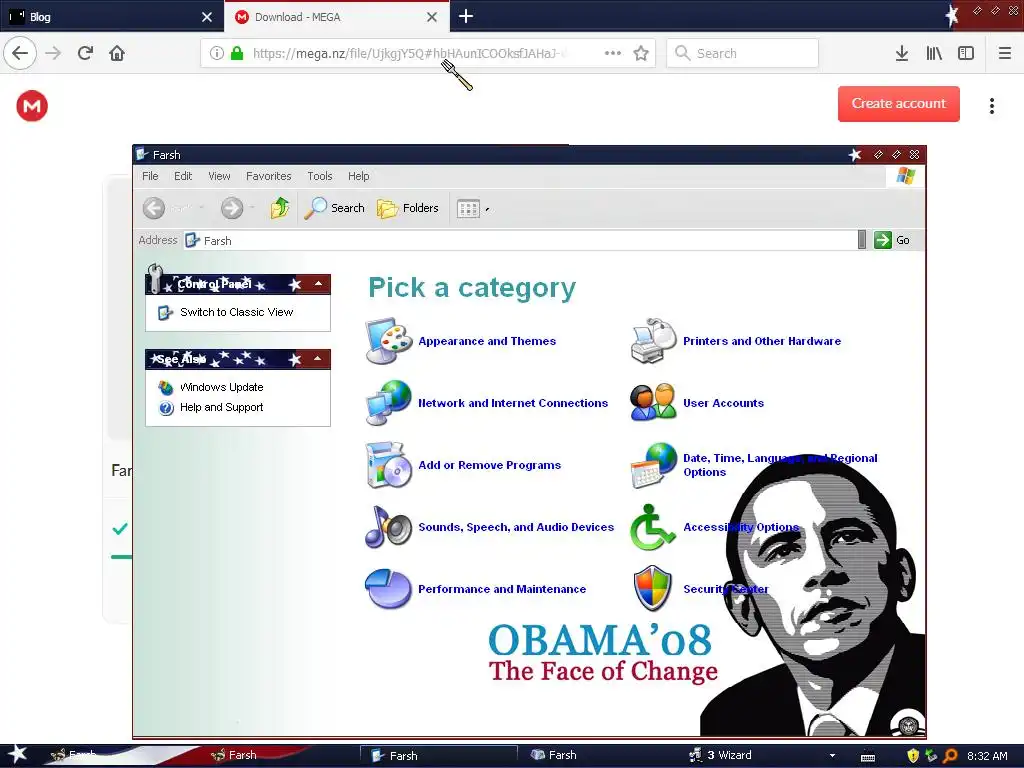Click the browser Forward button

coord(53,53)
